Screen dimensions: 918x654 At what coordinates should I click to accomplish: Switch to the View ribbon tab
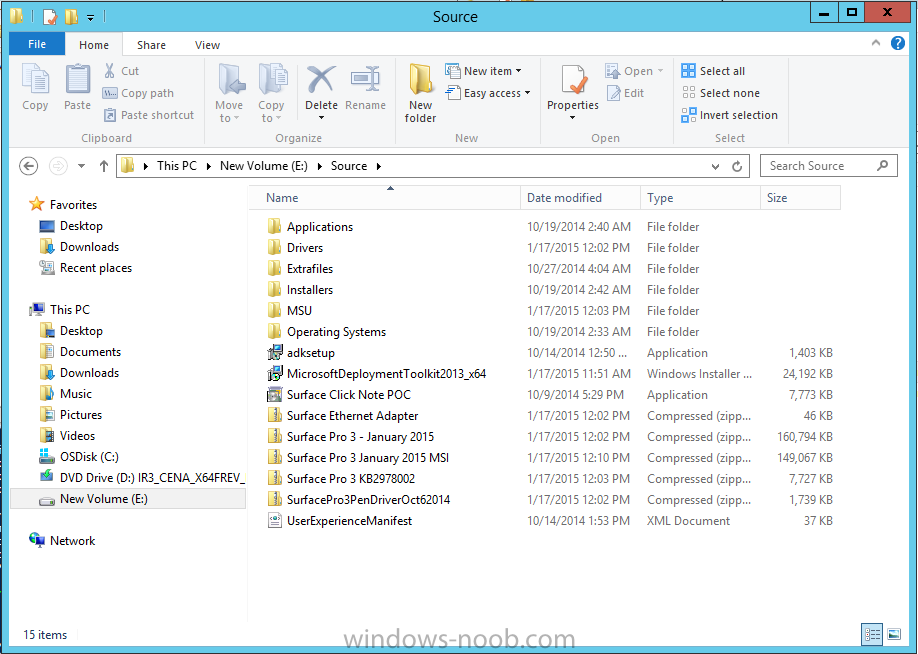pyautogui.click(x=207, y=45)
